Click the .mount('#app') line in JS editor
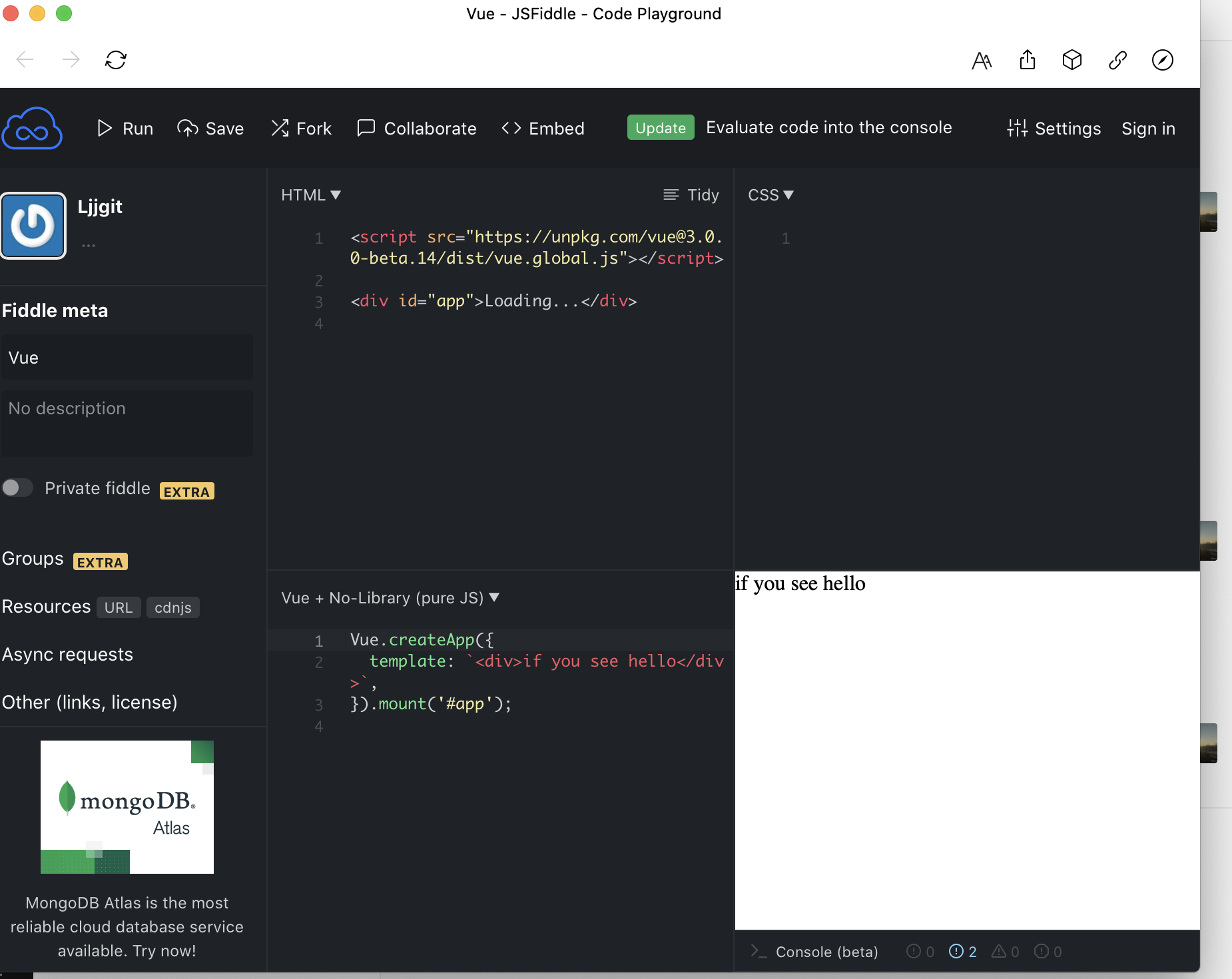This screenshot has height=979, width=1232. (431, 704)
